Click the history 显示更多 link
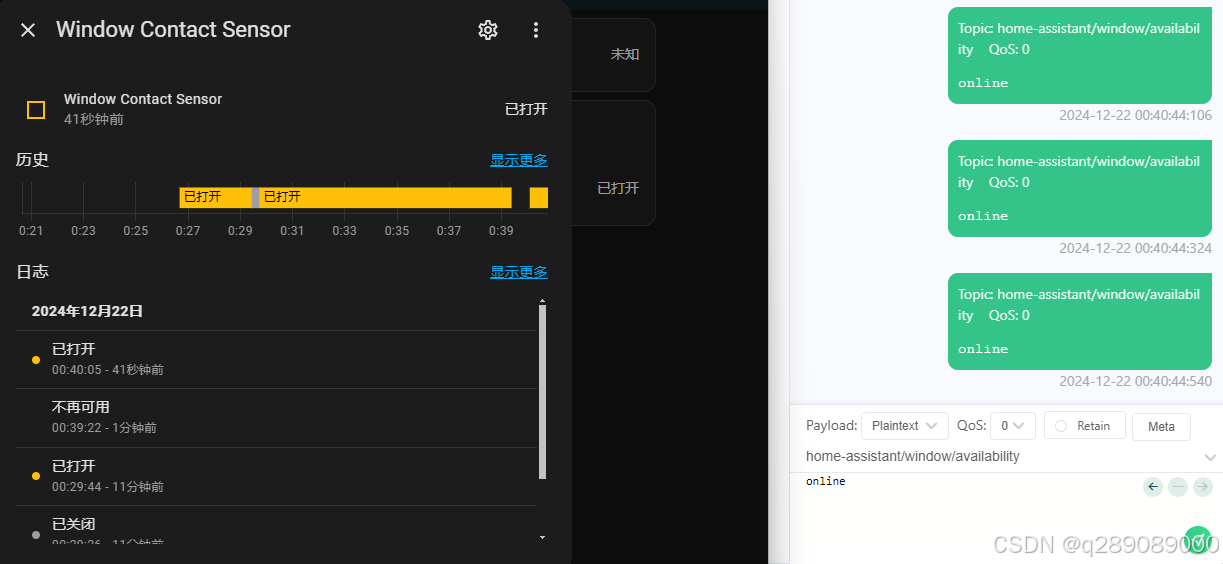 coord(519,160)
